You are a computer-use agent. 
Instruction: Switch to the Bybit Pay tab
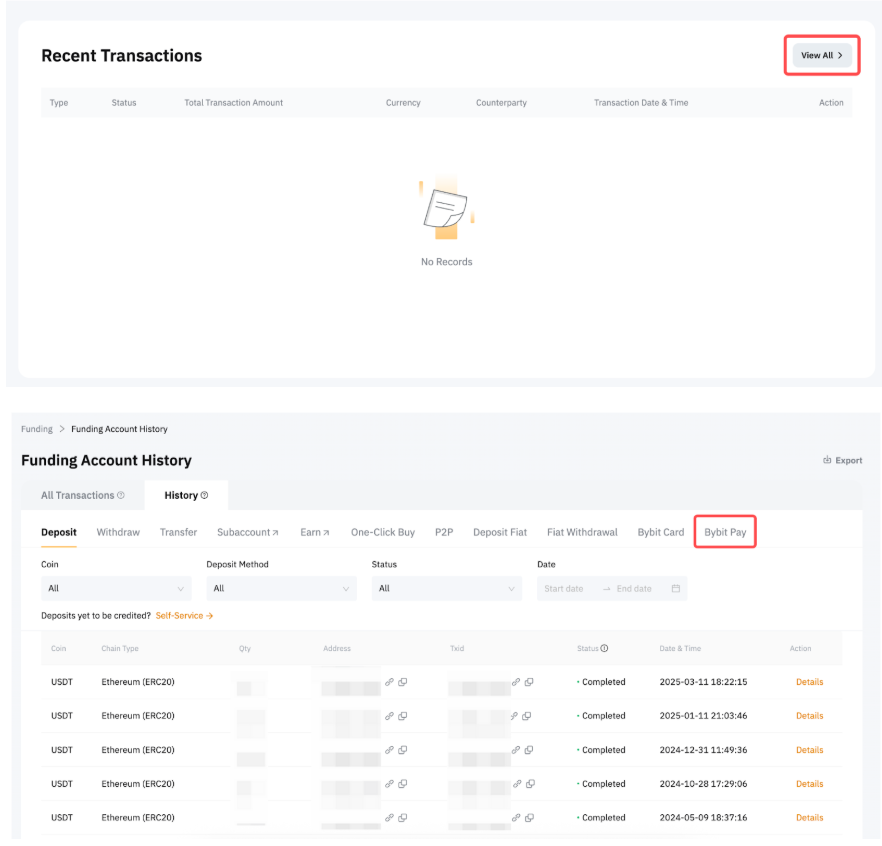pyautogui.click(x=725, y=532)
